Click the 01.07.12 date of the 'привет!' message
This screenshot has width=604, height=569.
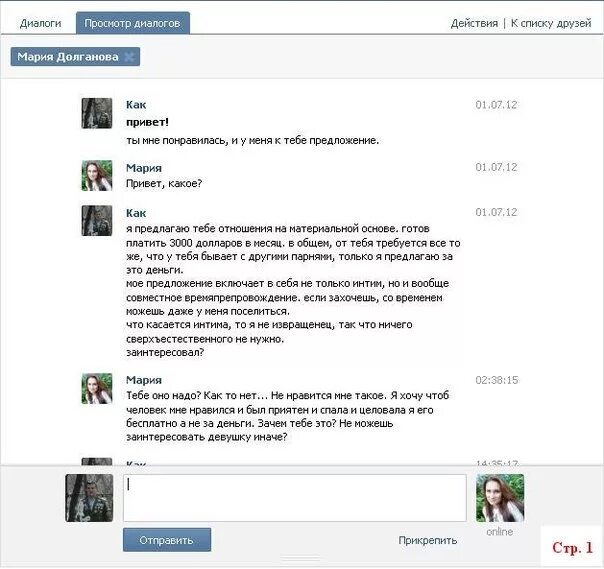click(496, 105)
